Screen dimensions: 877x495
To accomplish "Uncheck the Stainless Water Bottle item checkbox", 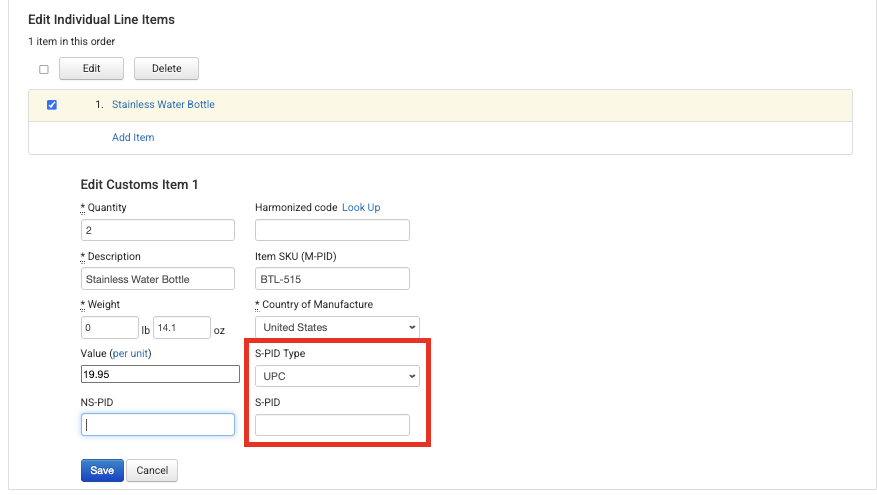I will pyautogui.click(x=52, y=105).
